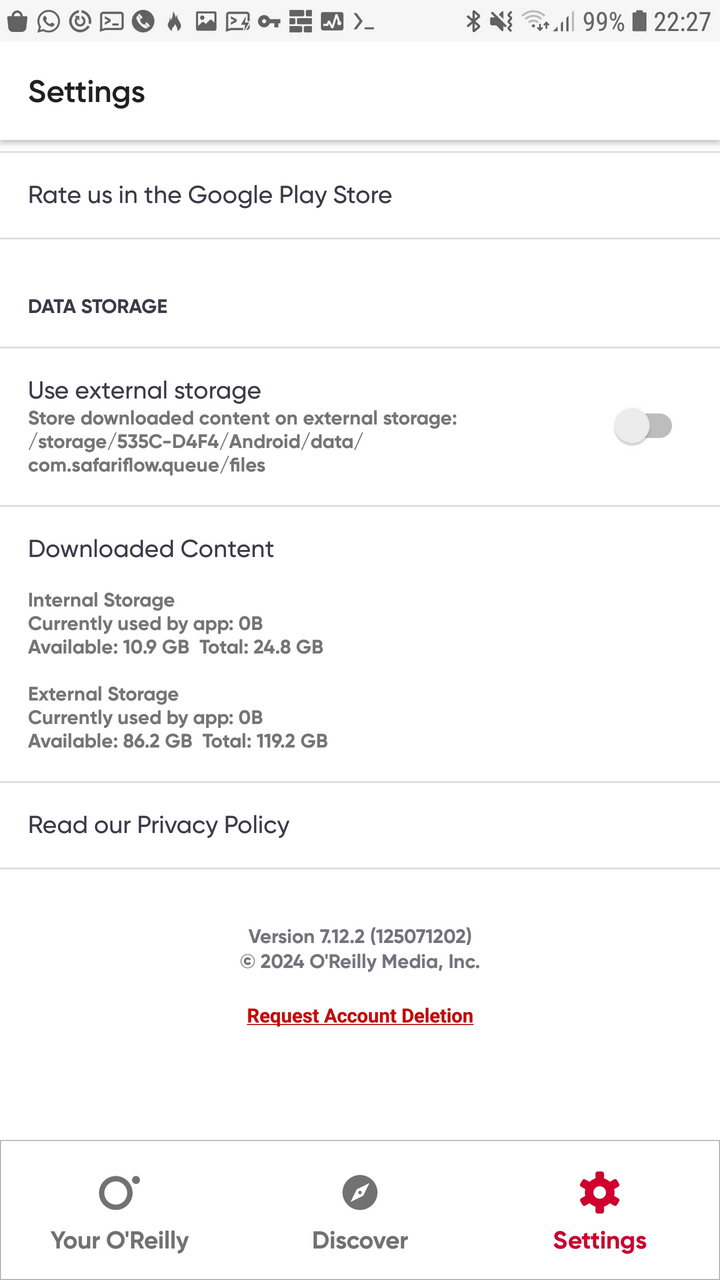Viewport: 720px width, 1280px height.
Task: Tap the shopping bag notification icon
Action: (16, 21)
